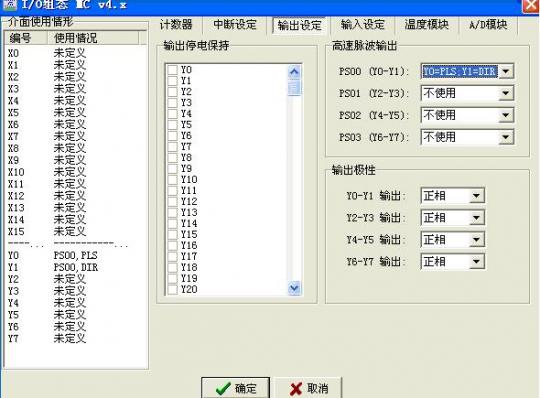Open the A/D模块 tab

[x=488, y=25]
